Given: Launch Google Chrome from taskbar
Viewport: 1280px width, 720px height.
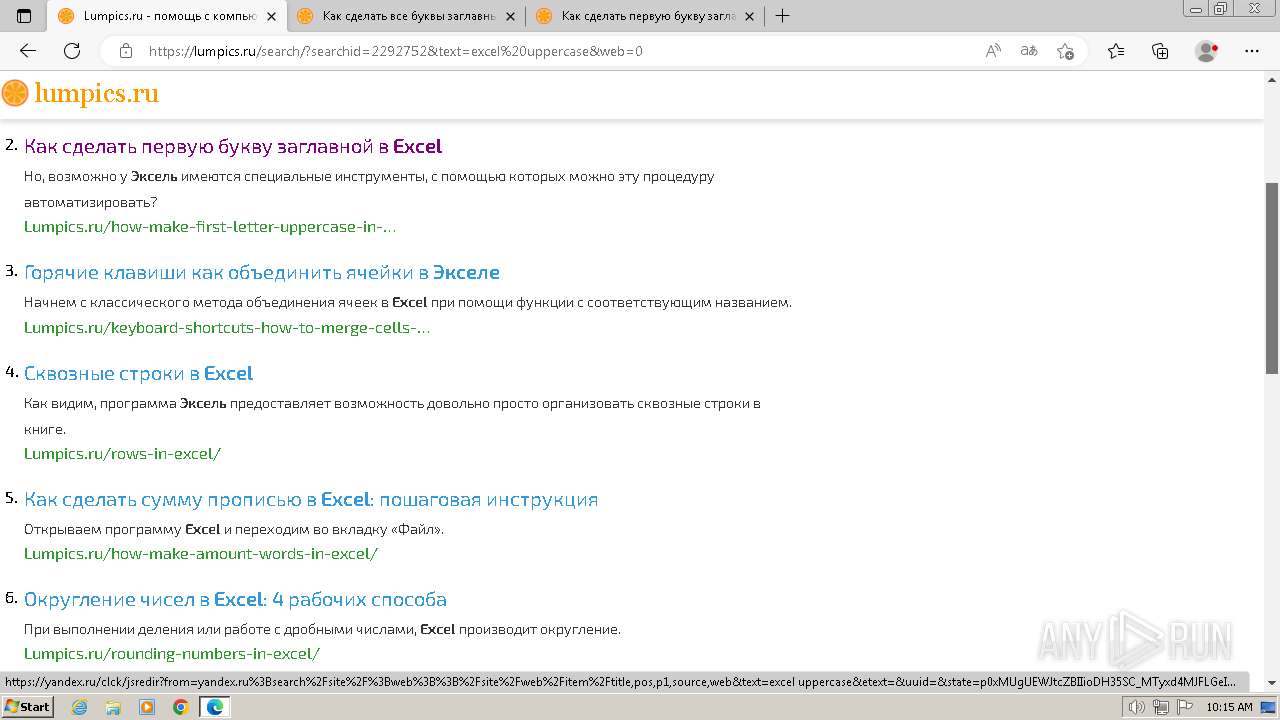Looking at the screenshot, I should (180, 707).
